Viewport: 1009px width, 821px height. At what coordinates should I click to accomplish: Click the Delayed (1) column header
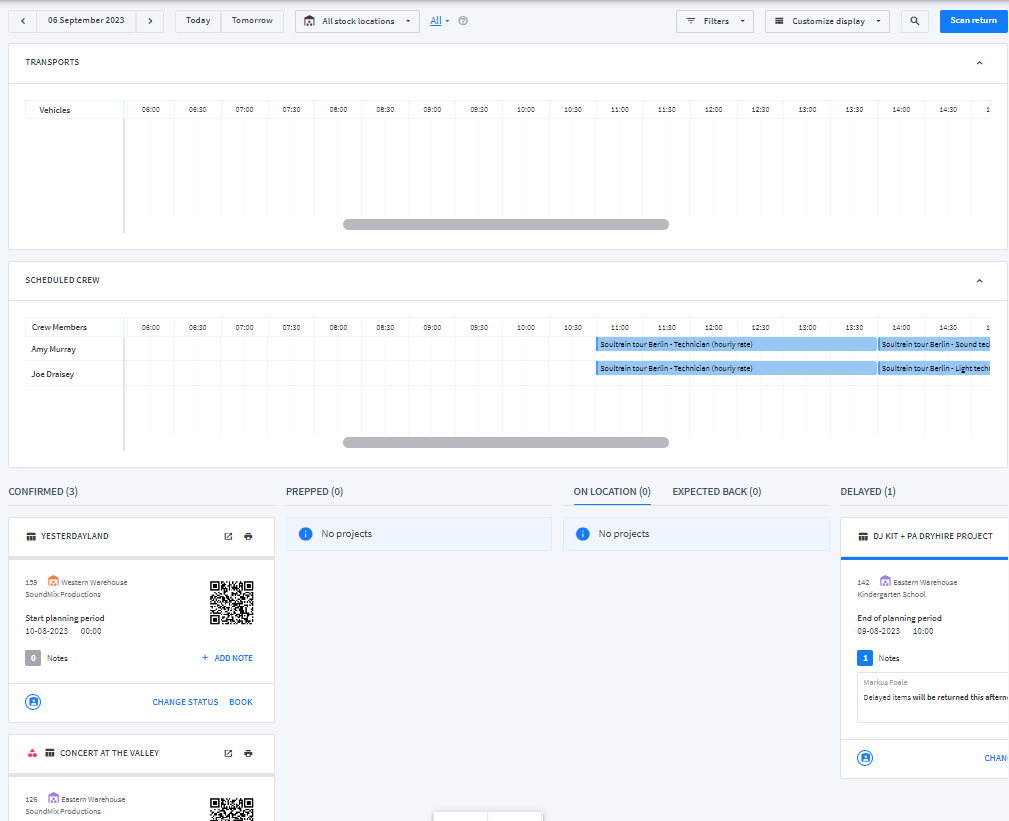[x=868, y=492]
